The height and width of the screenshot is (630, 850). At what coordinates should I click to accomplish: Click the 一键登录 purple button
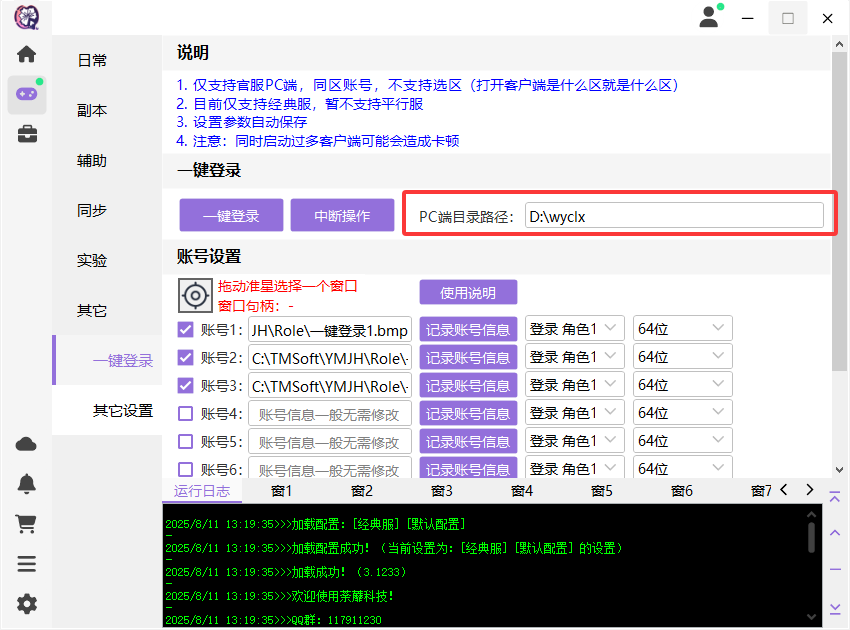pyautogui.click(x=231, y=215)
